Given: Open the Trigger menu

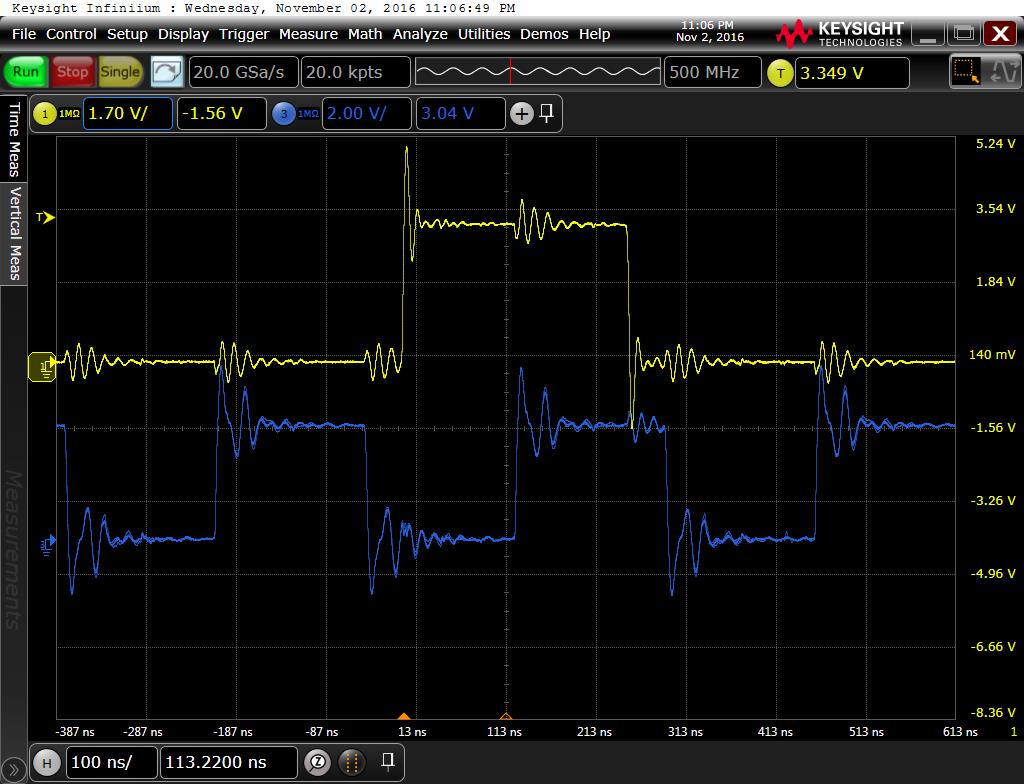Looking at the screenshot, I should (244, 34).
